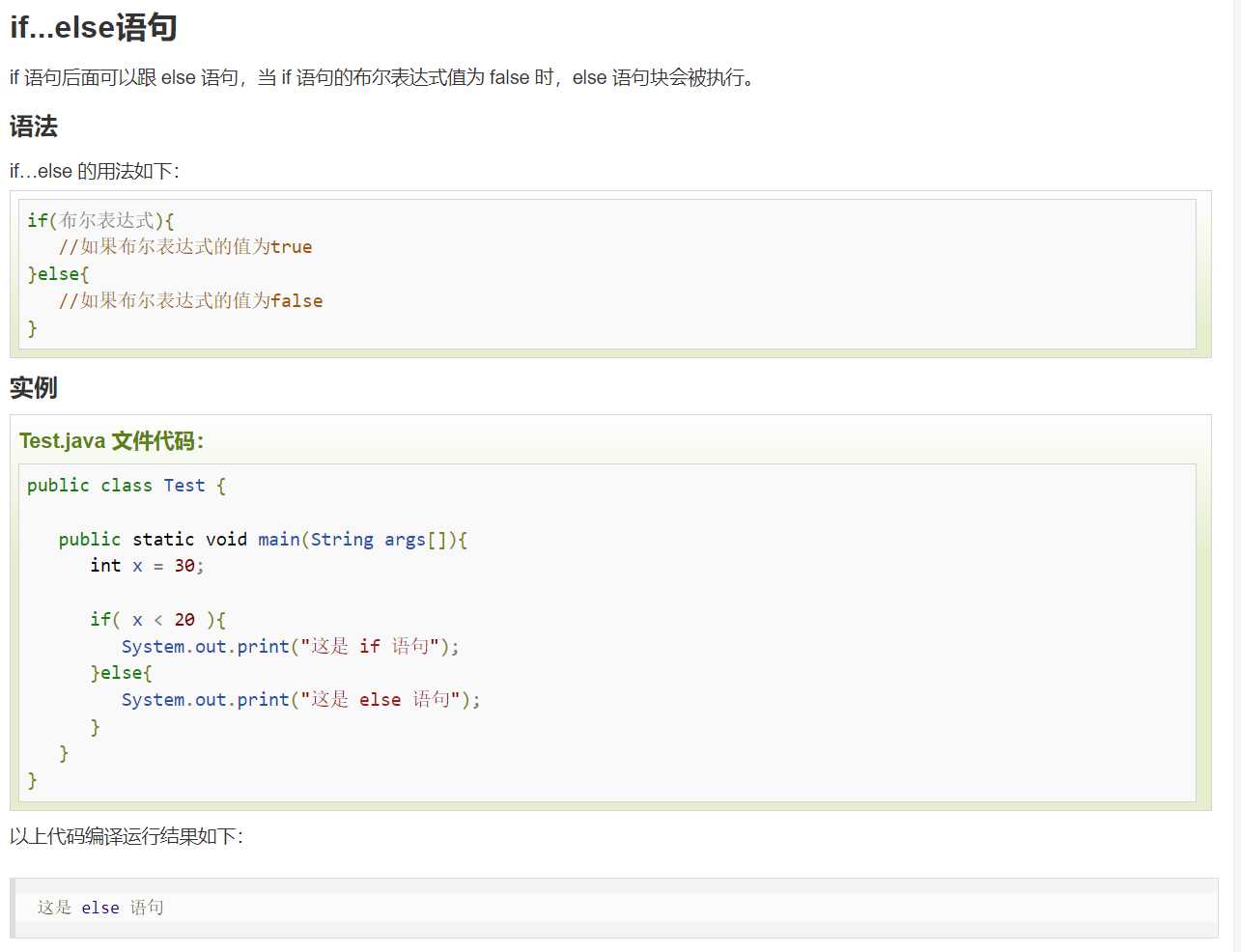Click the "}else{" line in the syntax block

click(x=58, y=274)
